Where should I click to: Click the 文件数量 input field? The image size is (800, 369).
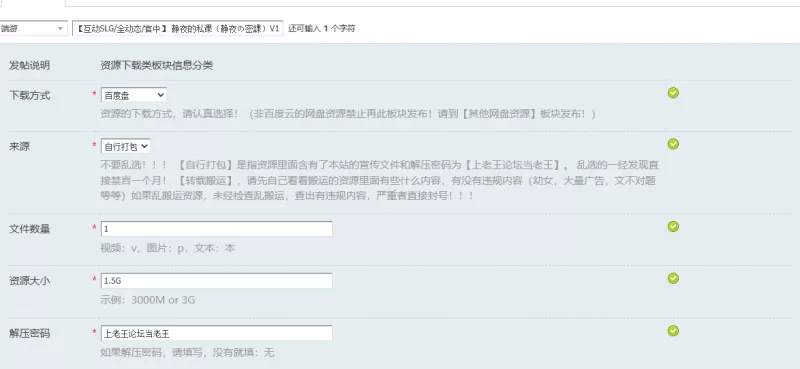tap(217, 229)
